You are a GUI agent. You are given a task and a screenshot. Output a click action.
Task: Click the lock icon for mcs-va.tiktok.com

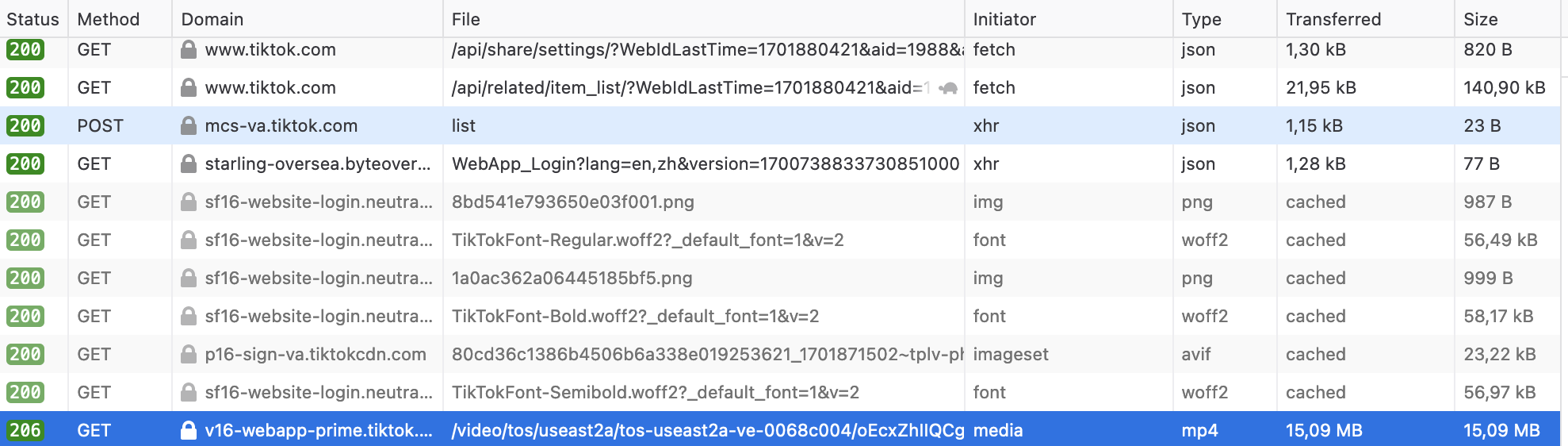(189, 125)
